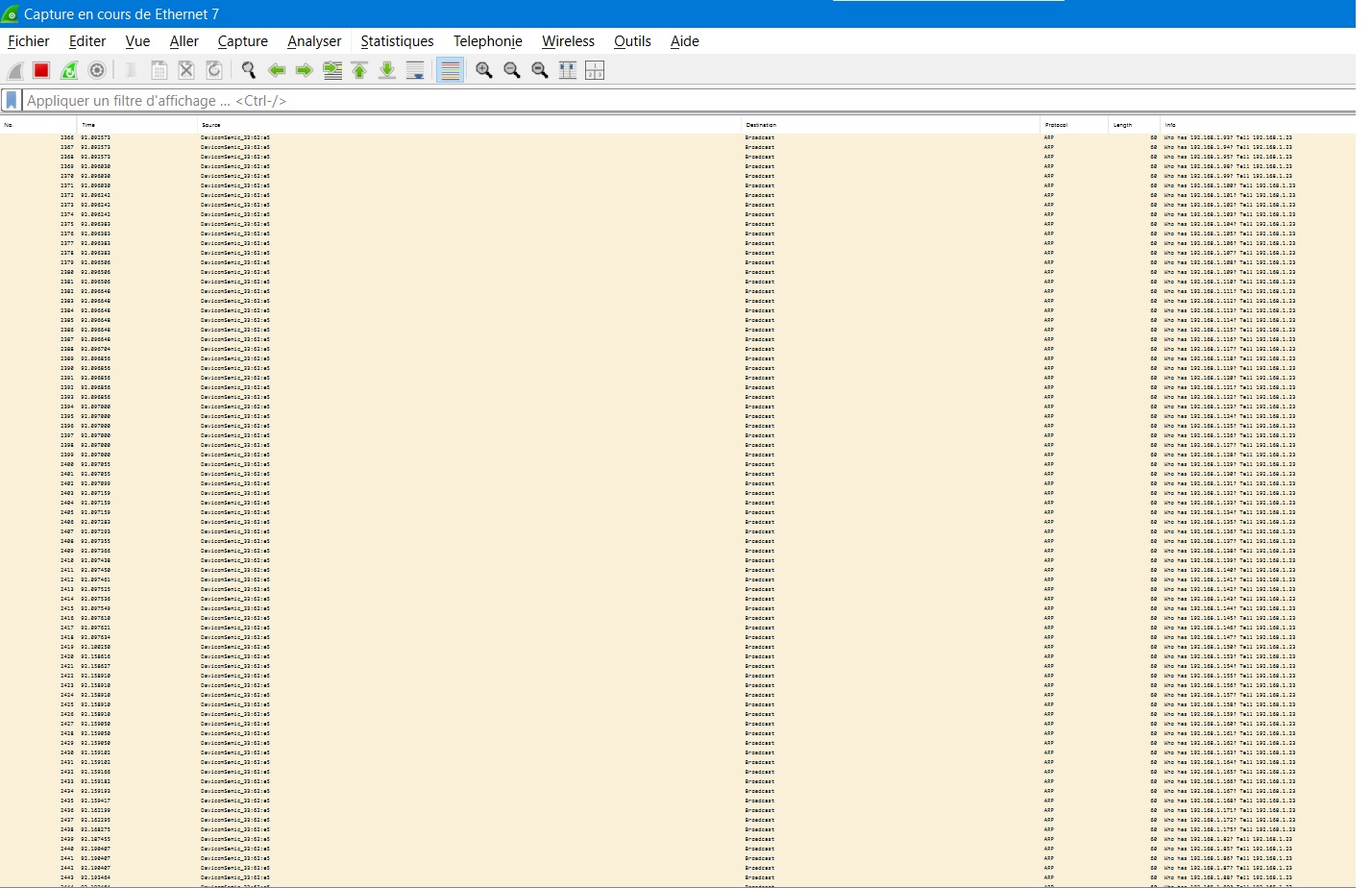Go back to the previous packet in history
Viewport: 1372px width, 888px height.
point(277,70)
